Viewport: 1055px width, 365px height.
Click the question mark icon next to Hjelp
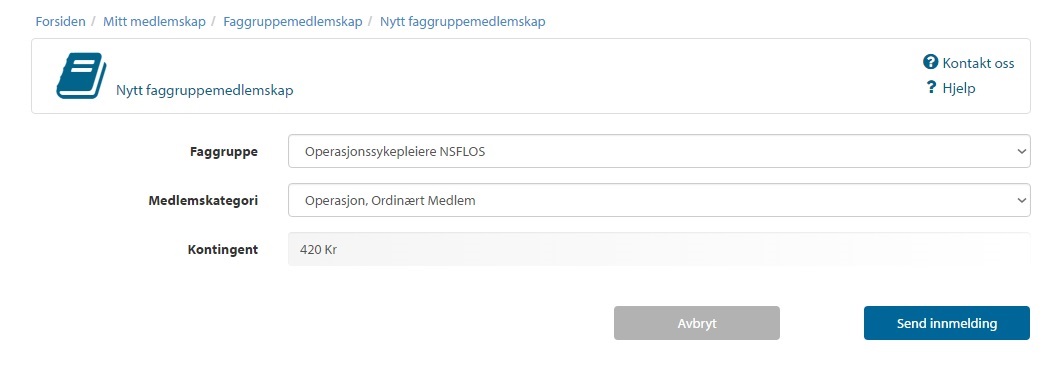(x=931, y=88)
